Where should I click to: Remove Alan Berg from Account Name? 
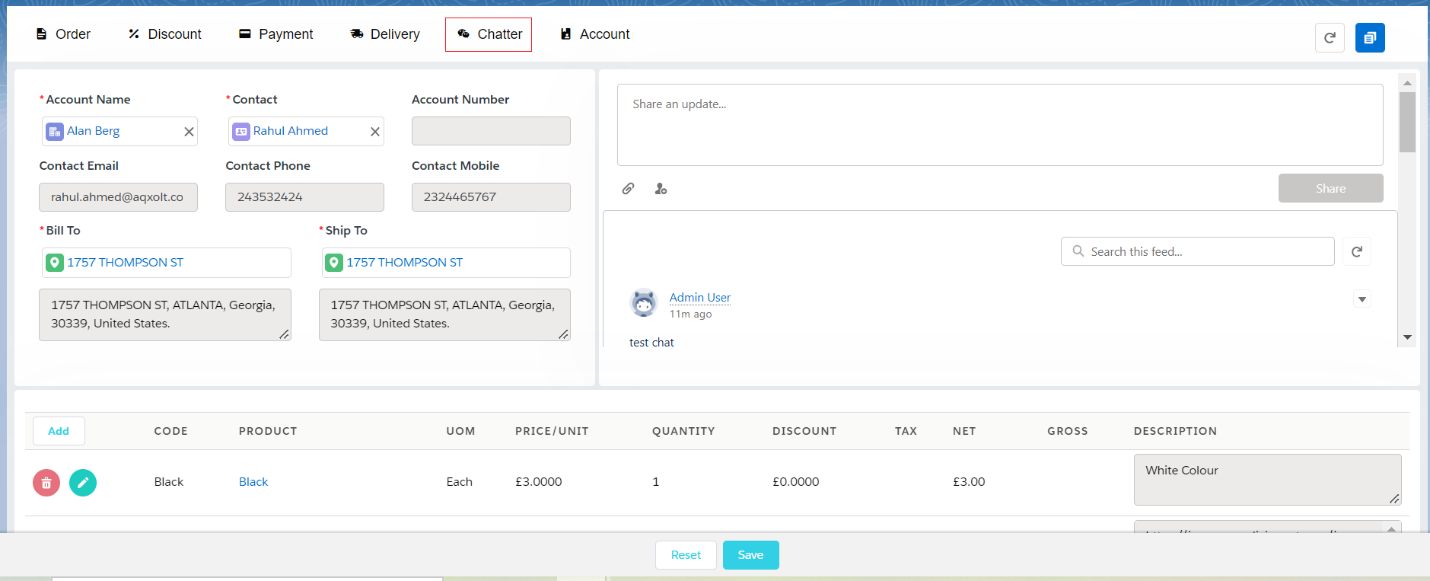tap(189, 131)
